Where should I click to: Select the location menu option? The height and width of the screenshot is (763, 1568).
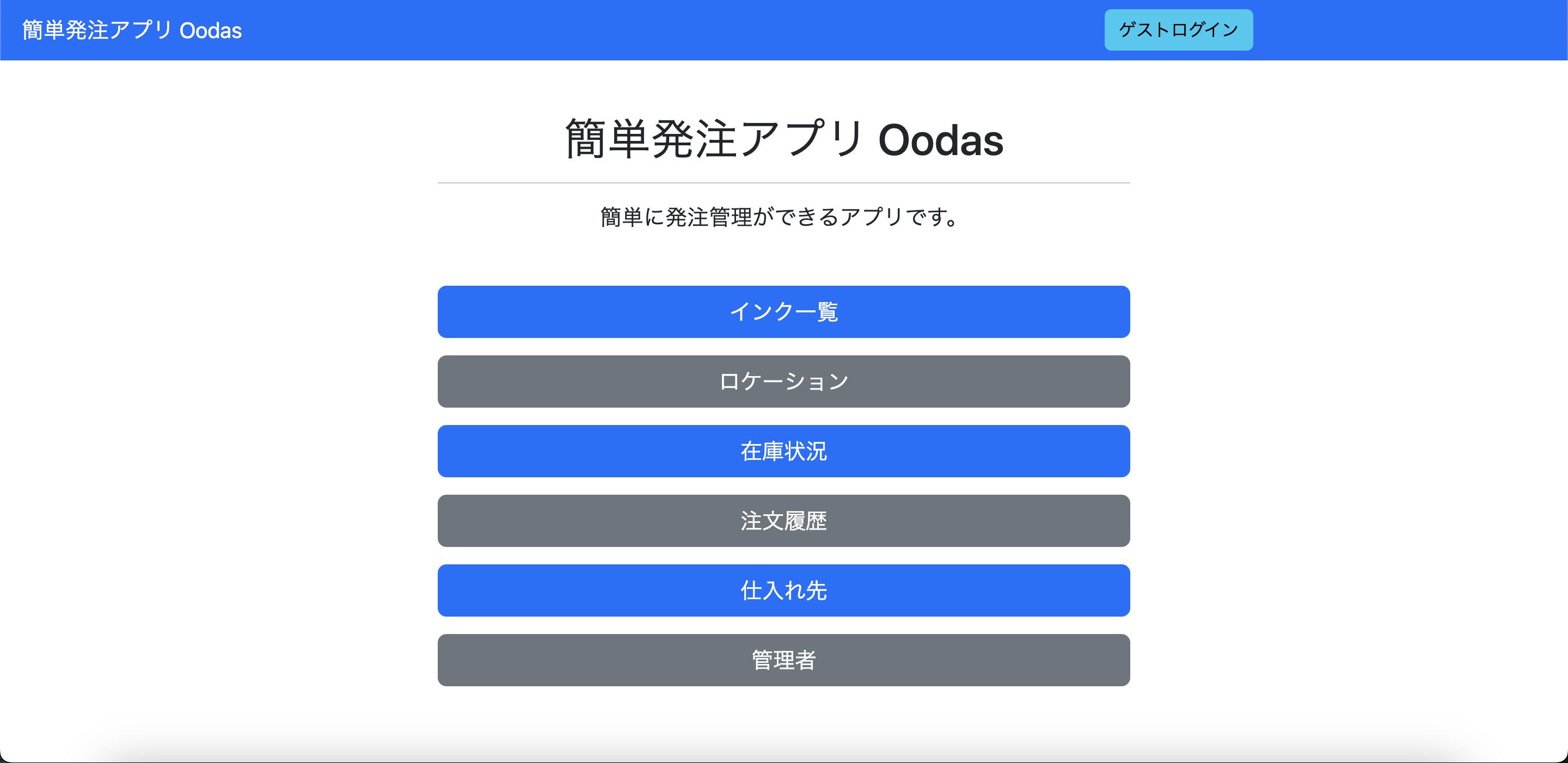[x=784, y=381]
